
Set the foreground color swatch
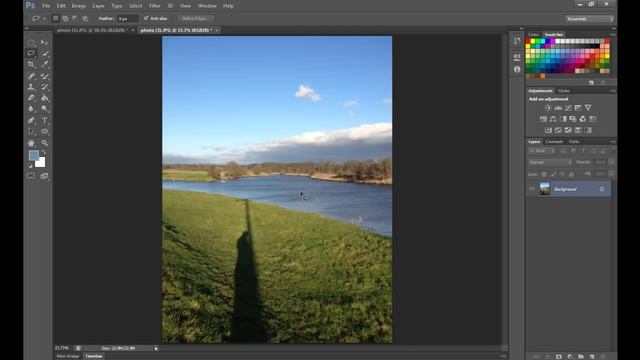click(x=34, y=155)
